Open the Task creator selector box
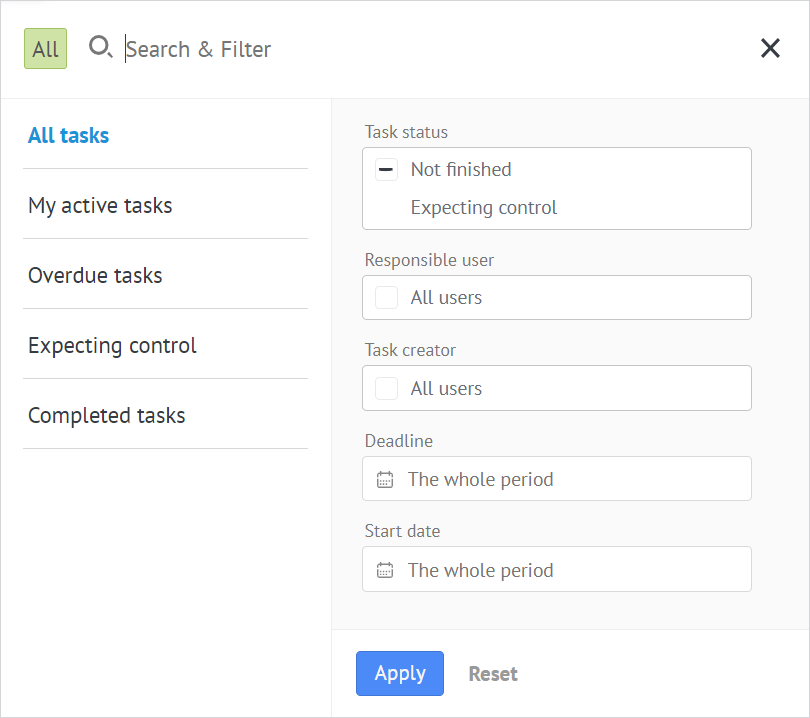This screenshot has height=718, width=810. 557,388
